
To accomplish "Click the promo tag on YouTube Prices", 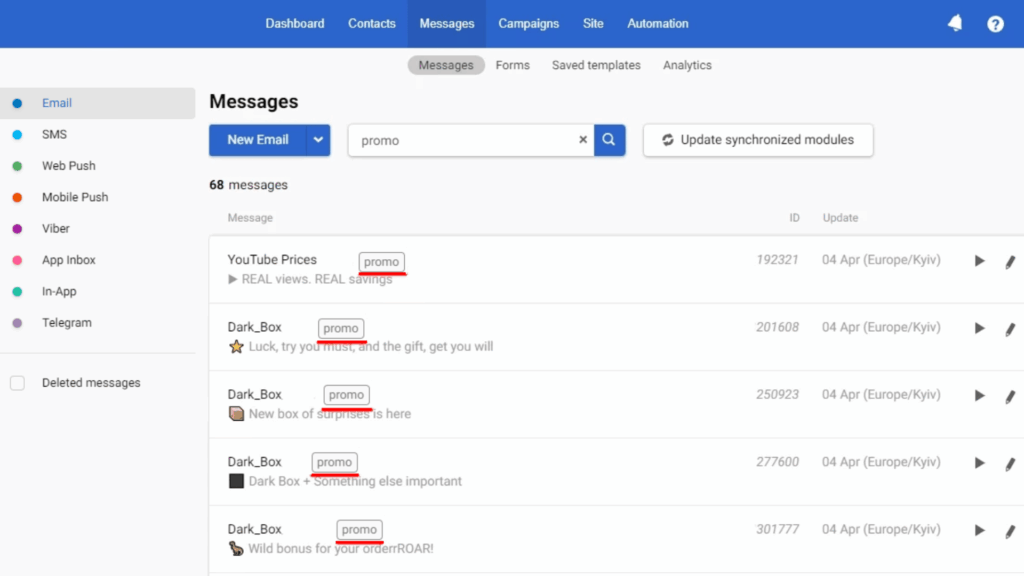I will (381, 262).
